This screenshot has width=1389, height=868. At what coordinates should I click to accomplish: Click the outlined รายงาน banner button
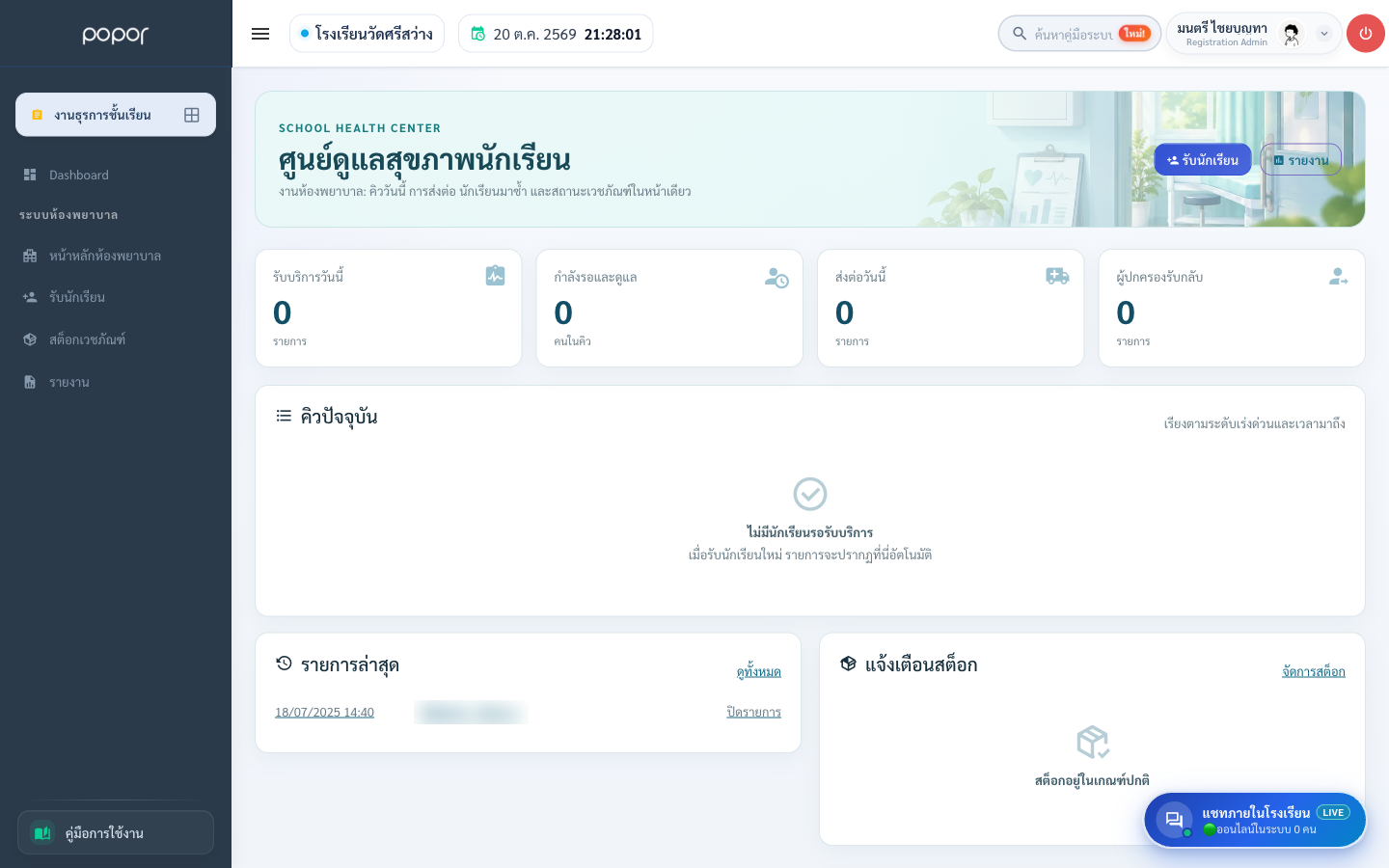(x=1300, y=160)
